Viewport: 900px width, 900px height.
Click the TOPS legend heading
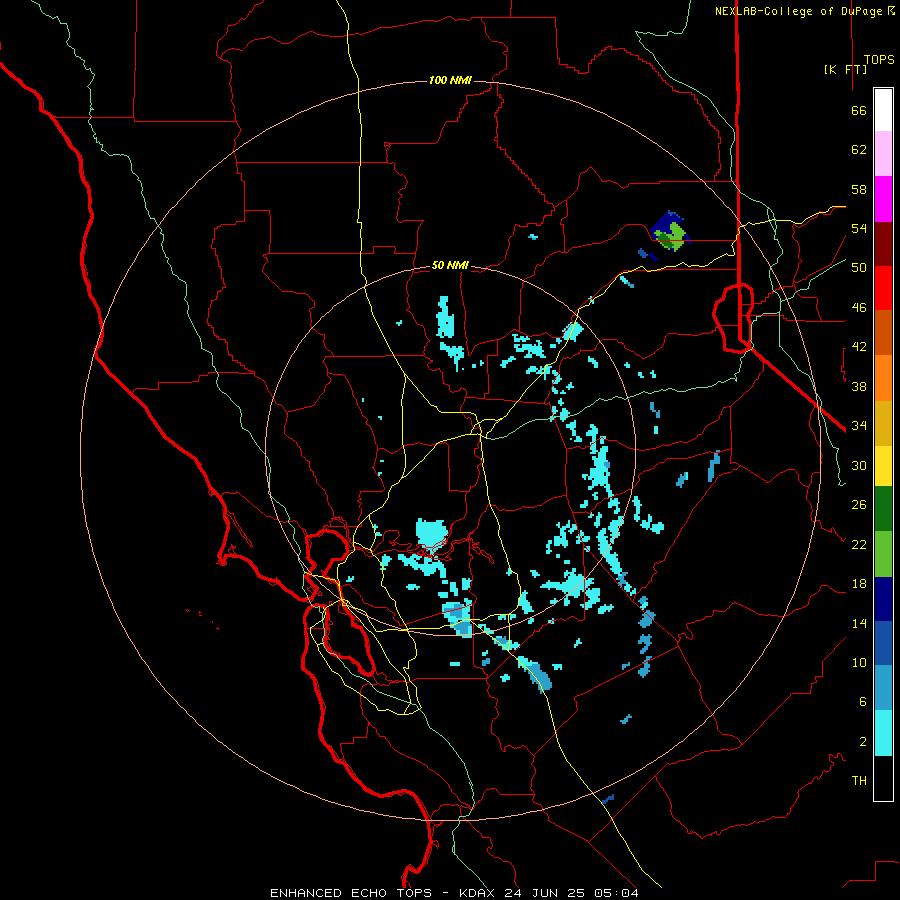[879, 60]
